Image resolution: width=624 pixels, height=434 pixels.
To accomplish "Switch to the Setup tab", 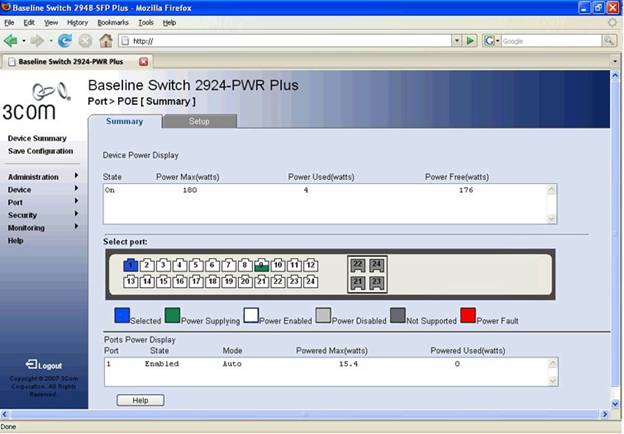I will click(199, 121).
